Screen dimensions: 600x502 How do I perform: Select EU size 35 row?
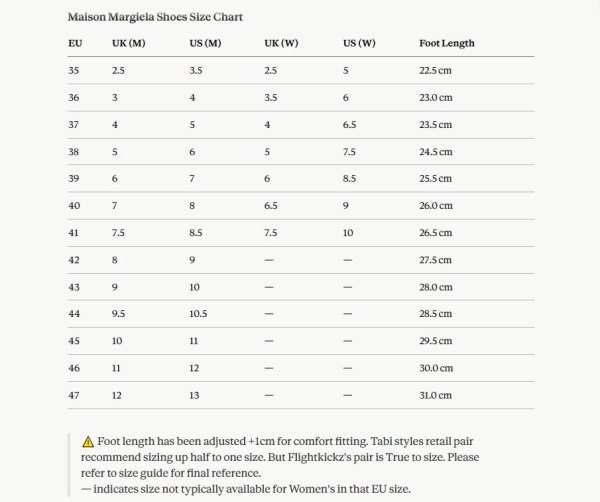(x=301, y=70)
